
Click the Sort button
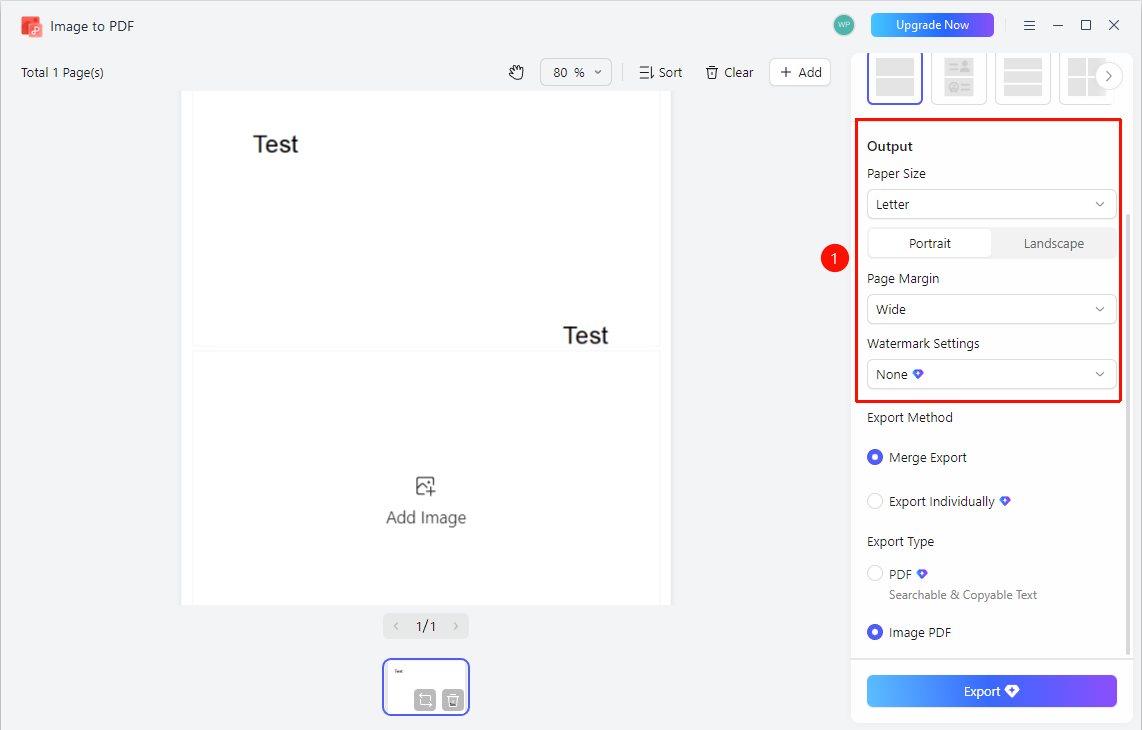(x=661, y=72)
